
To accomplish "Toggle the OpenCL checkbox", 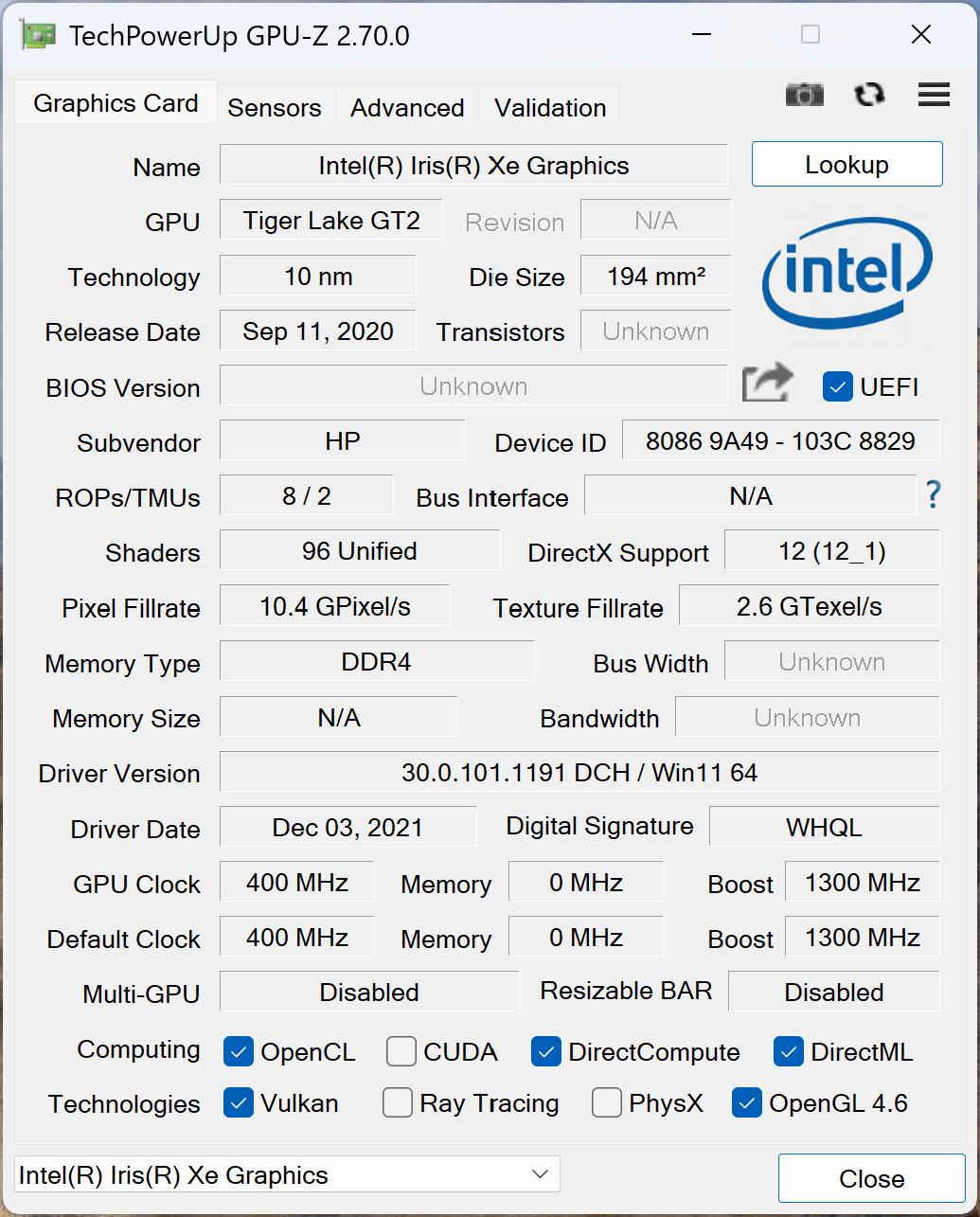I will (239, 1051).
